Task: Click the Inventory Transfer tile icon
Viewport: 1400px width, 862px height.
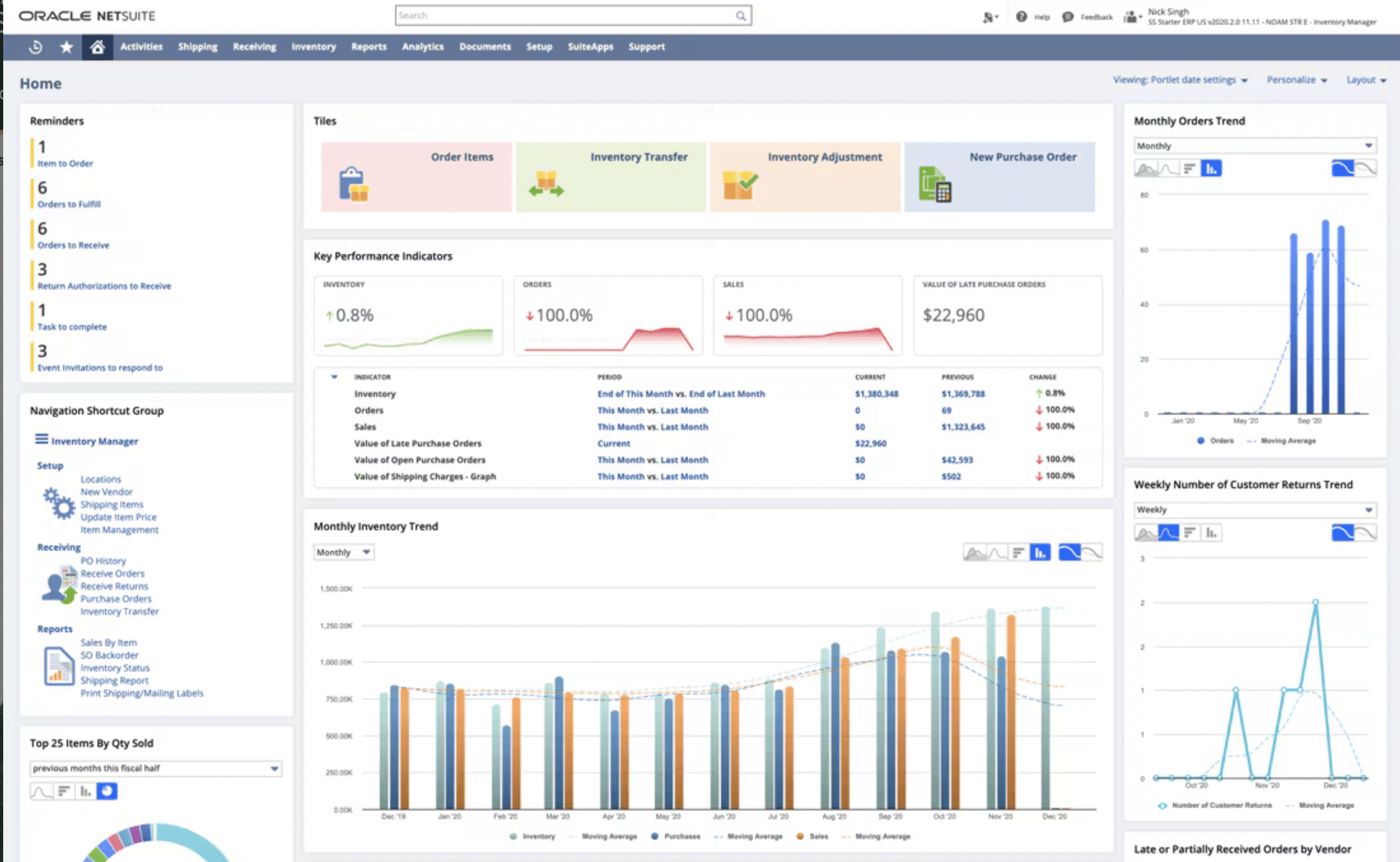Action: 547,185
